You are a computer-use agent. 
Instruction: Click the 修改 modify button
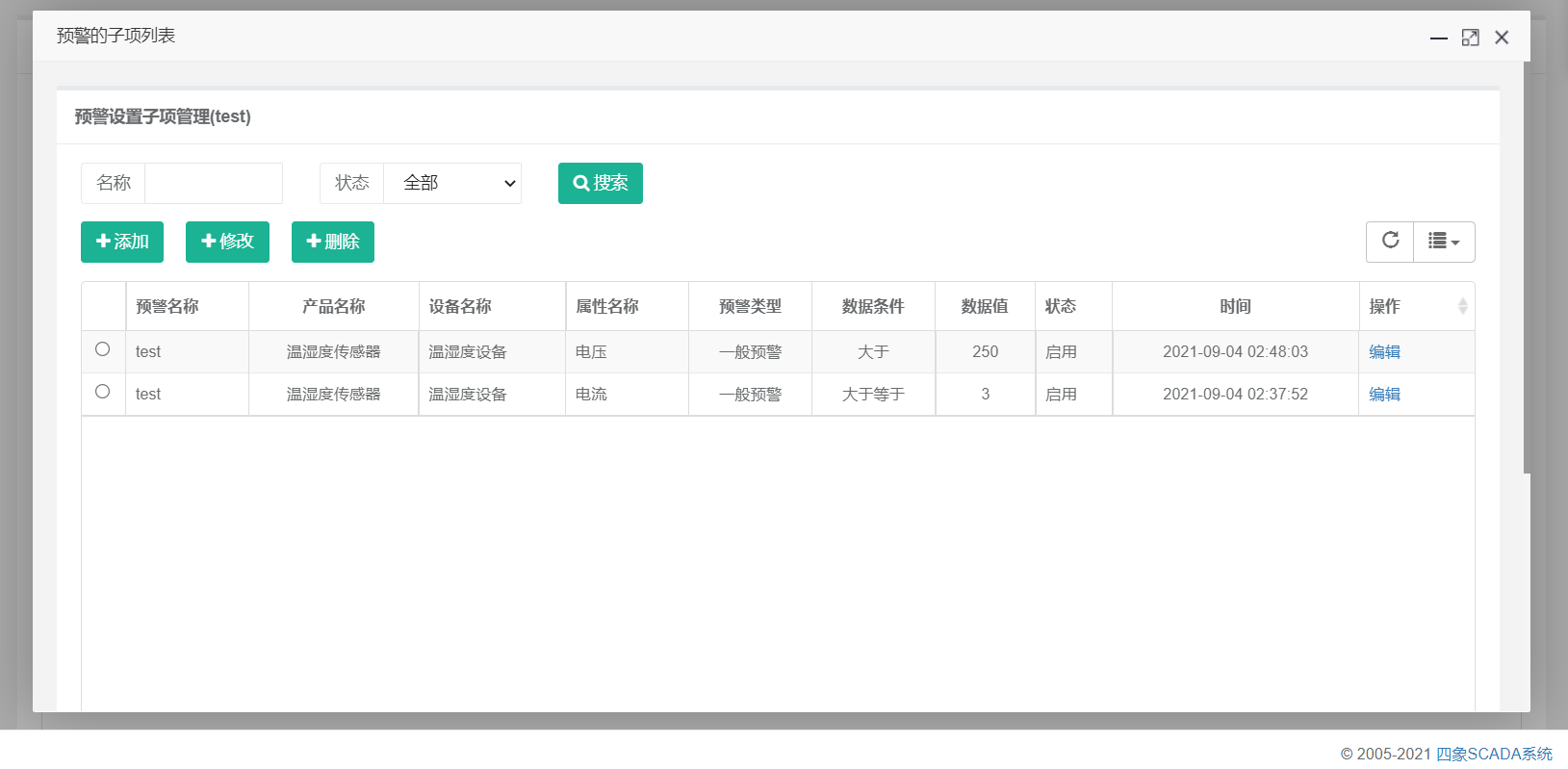[x=227, y=242]
